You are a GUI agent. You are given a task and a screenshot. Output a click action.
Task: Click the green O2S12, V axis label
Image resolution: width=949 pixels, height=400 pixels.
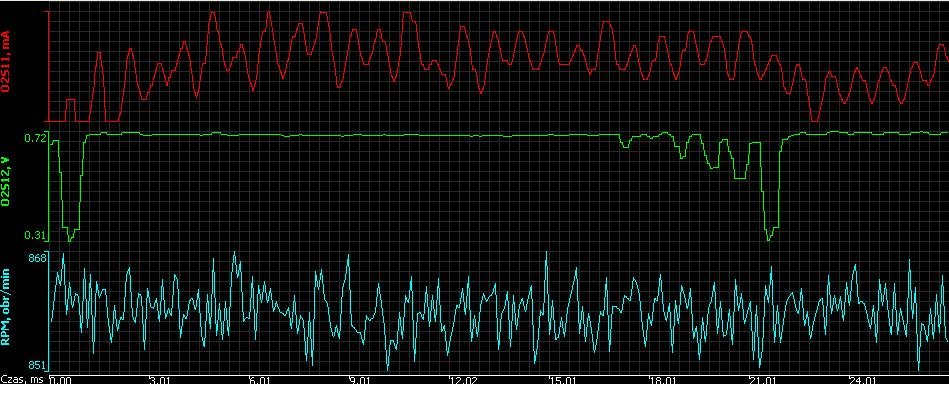coord(8,185)
